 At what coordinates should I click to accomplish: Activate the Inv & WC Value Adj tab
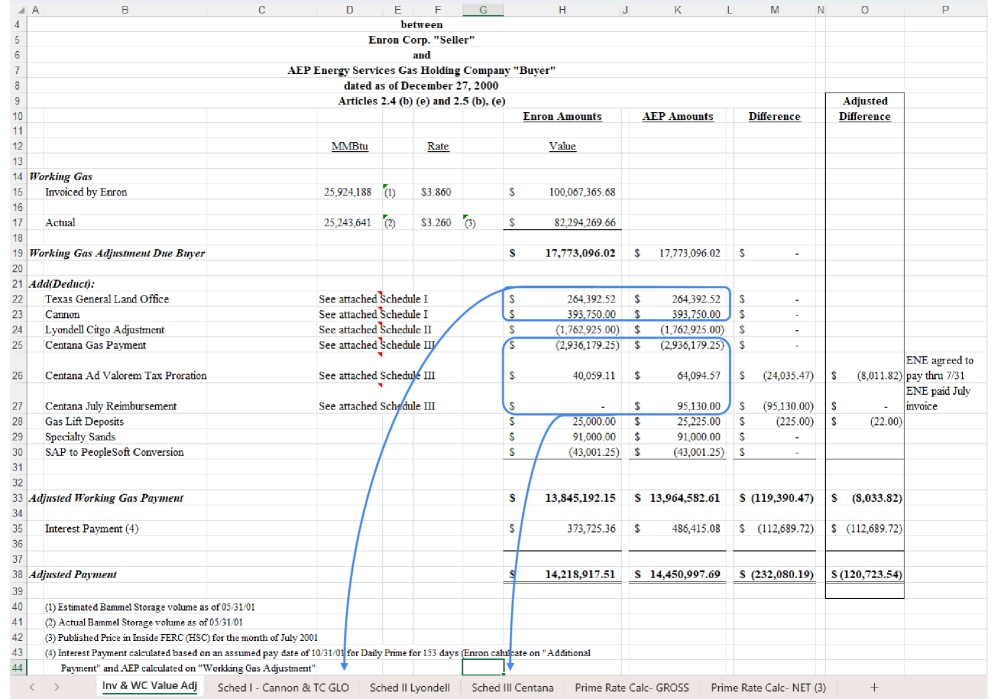pos(149,686)
